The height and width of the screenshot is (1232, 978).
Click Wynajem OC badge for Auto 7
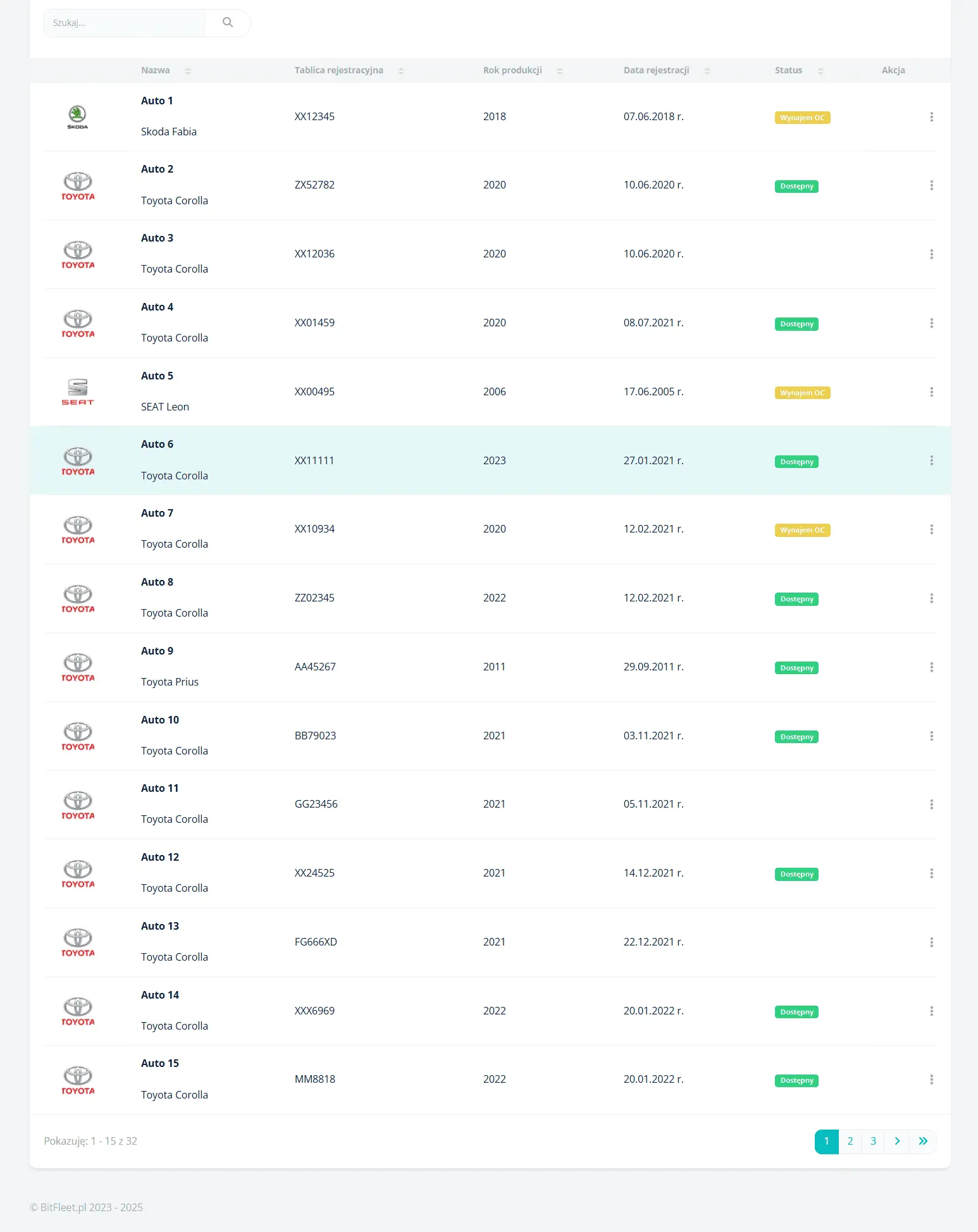coord(802,530)
